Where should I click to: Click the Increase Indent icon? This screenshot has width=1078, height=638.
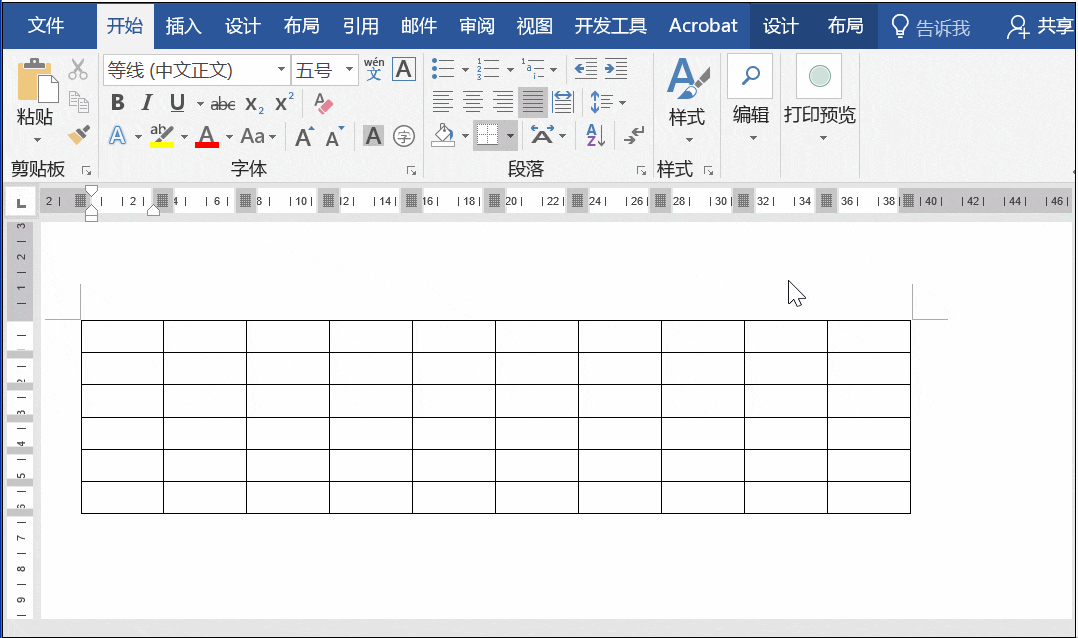pos(616,70)
